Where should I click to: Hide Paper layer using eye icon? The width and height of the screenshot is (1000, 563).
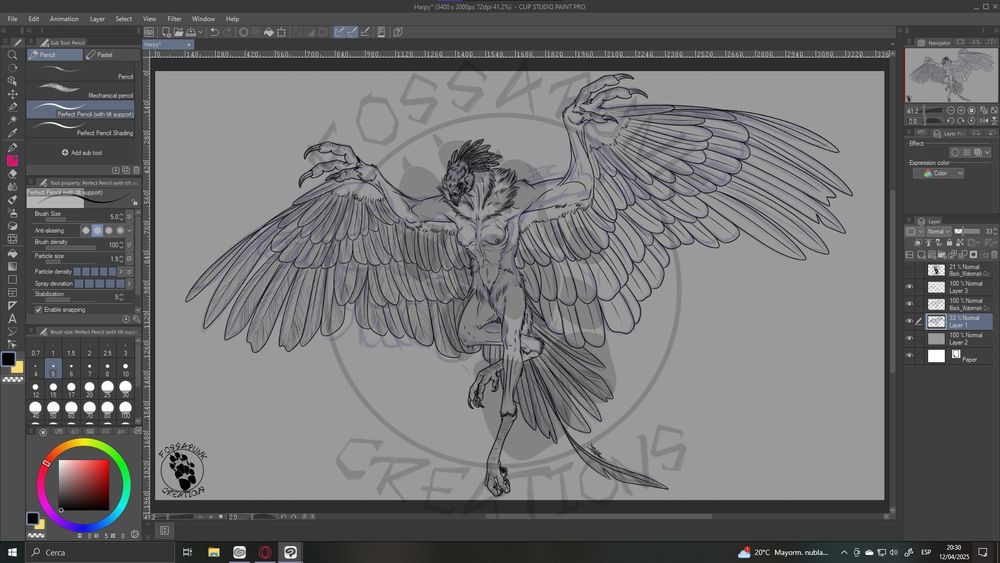tap(909, 356)
